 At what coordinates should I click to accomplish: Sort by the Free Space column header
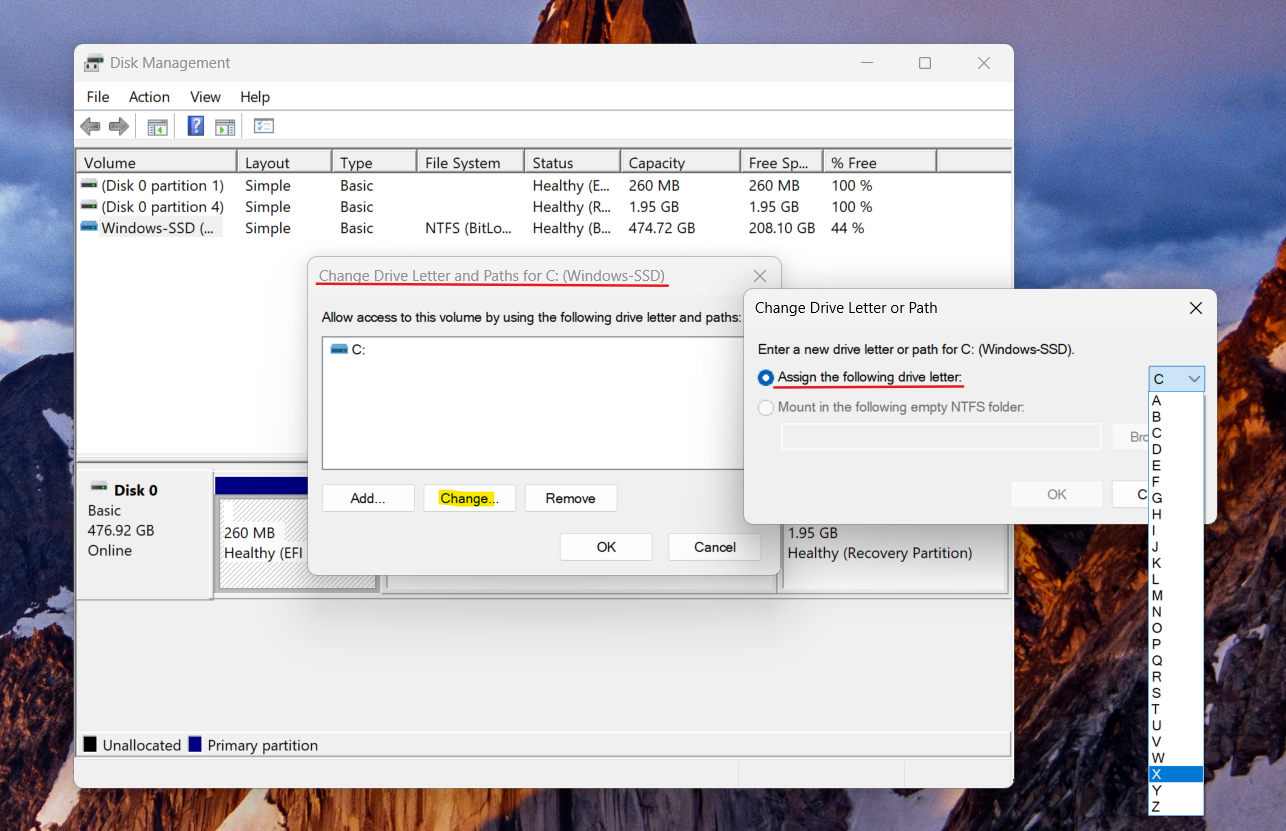[782, 162]
